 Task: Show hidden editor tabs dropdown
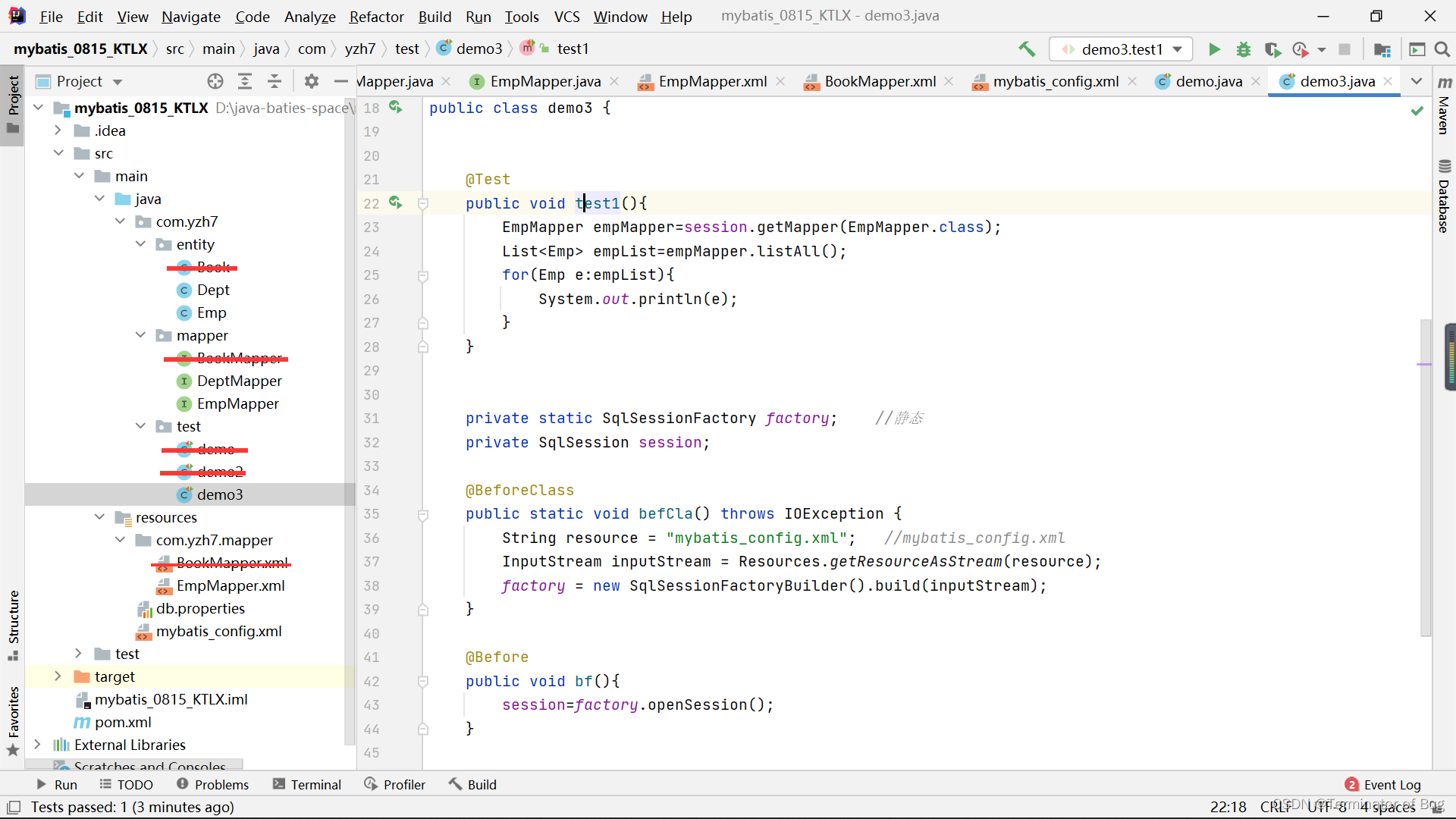click(x=1417, y=81)
